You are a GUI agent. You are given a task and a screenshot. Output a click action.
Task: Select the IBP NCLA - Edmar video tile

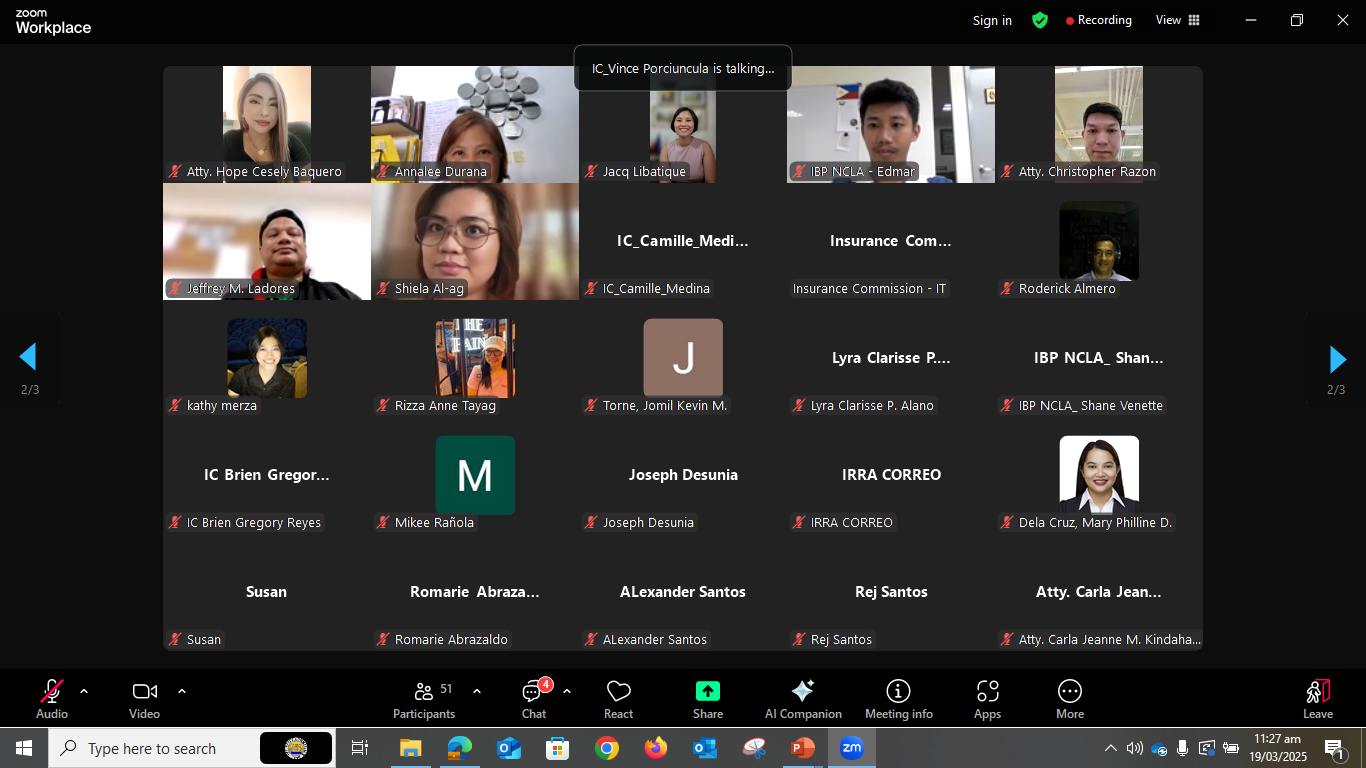(x=891, y=124)
